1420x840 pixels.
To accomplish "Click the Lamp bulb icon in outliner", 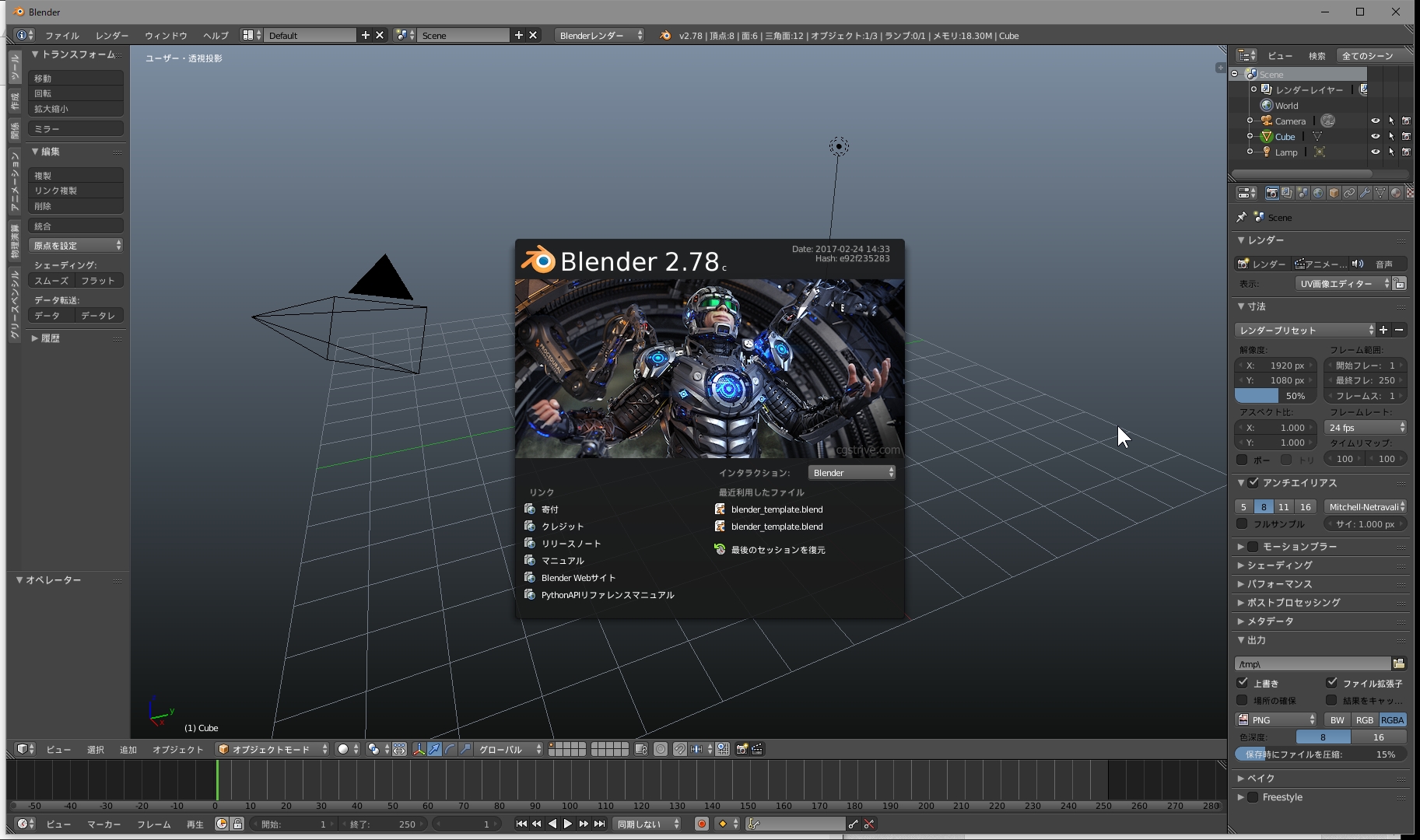I will (x=1267, y=152).
